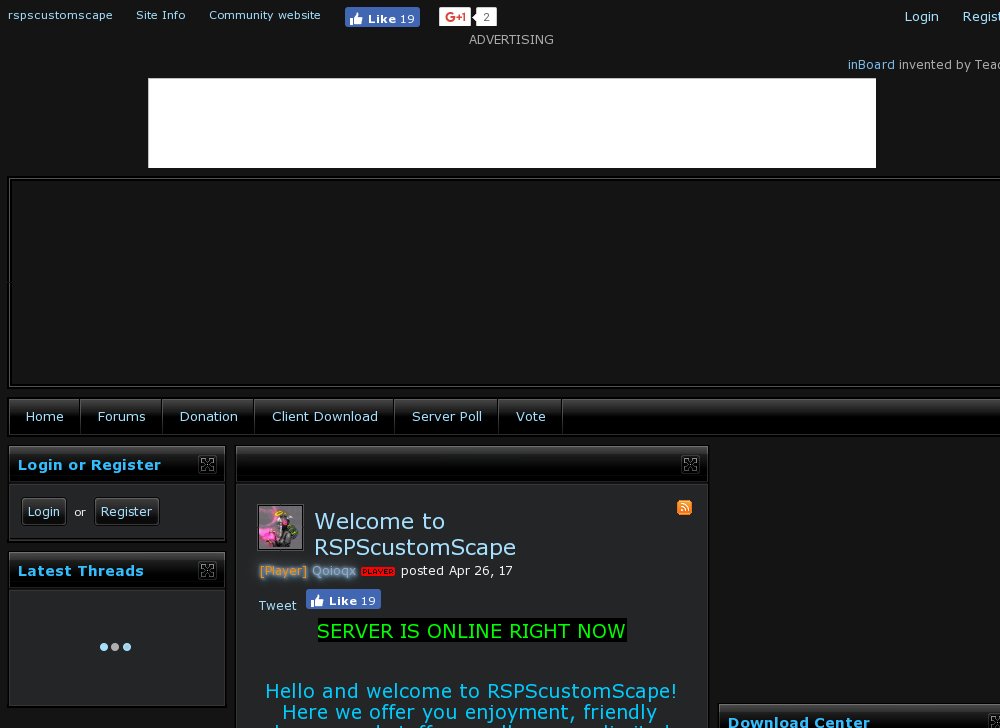Open the Server Poll tab
1000x728 pixels.
pyautogui.click(x=447, y=416)
